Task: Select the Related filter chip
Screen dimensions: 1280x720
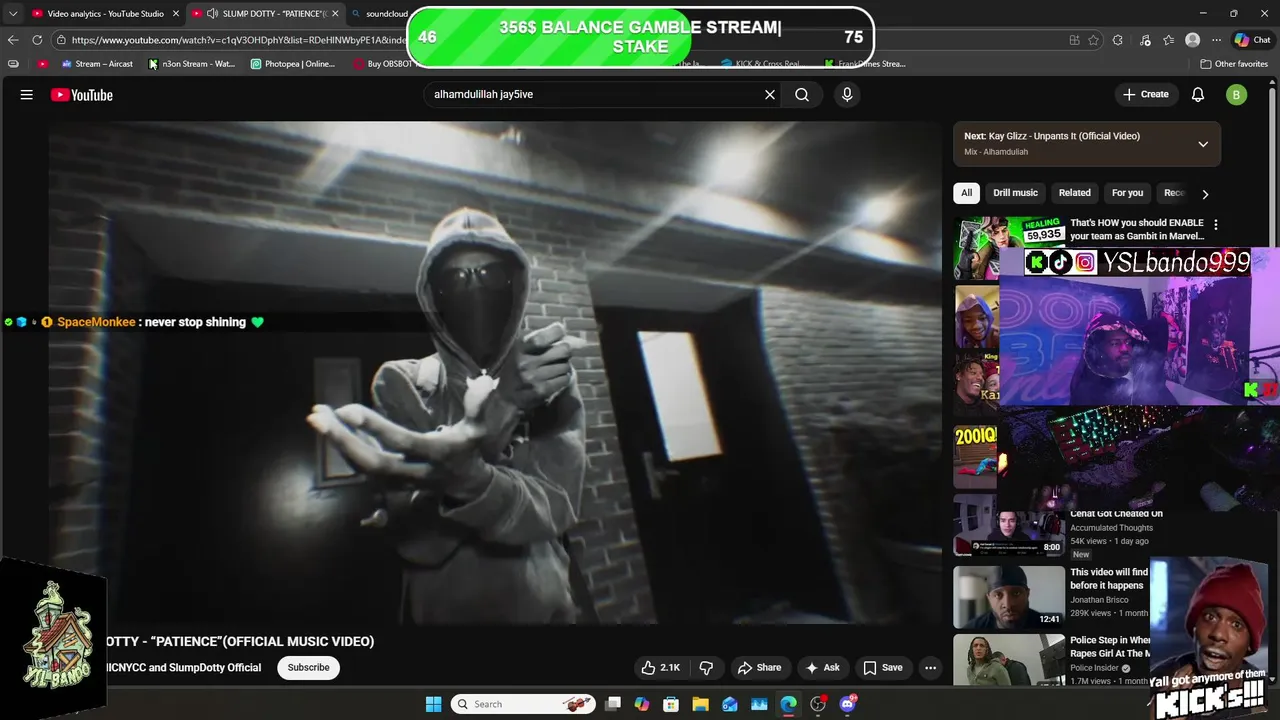Action: 1075,193
